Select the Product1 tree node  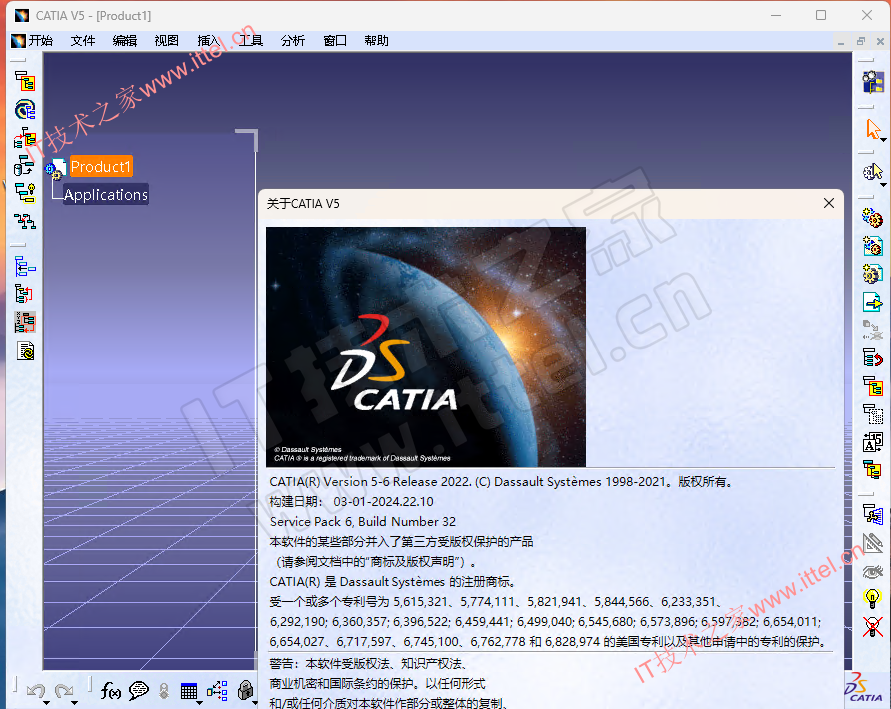point(101,166)
